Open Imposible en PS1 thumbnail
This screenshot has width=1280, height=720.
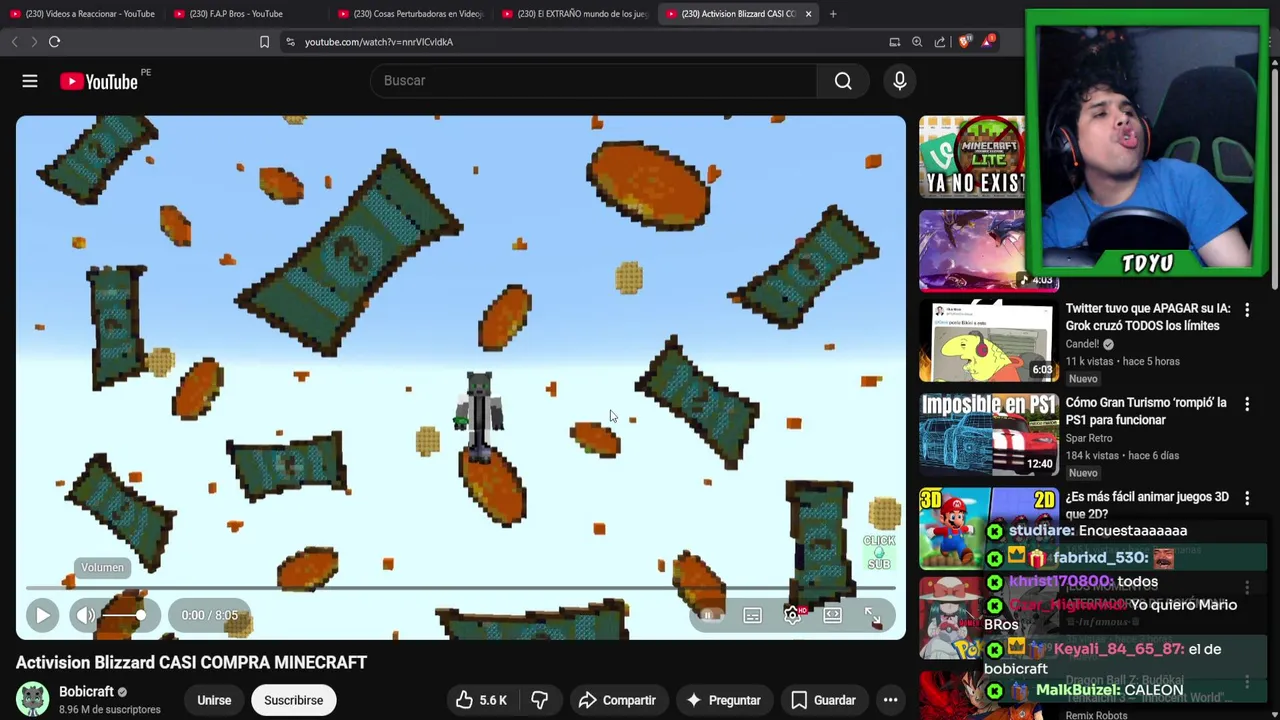click(x=988, y=436)
